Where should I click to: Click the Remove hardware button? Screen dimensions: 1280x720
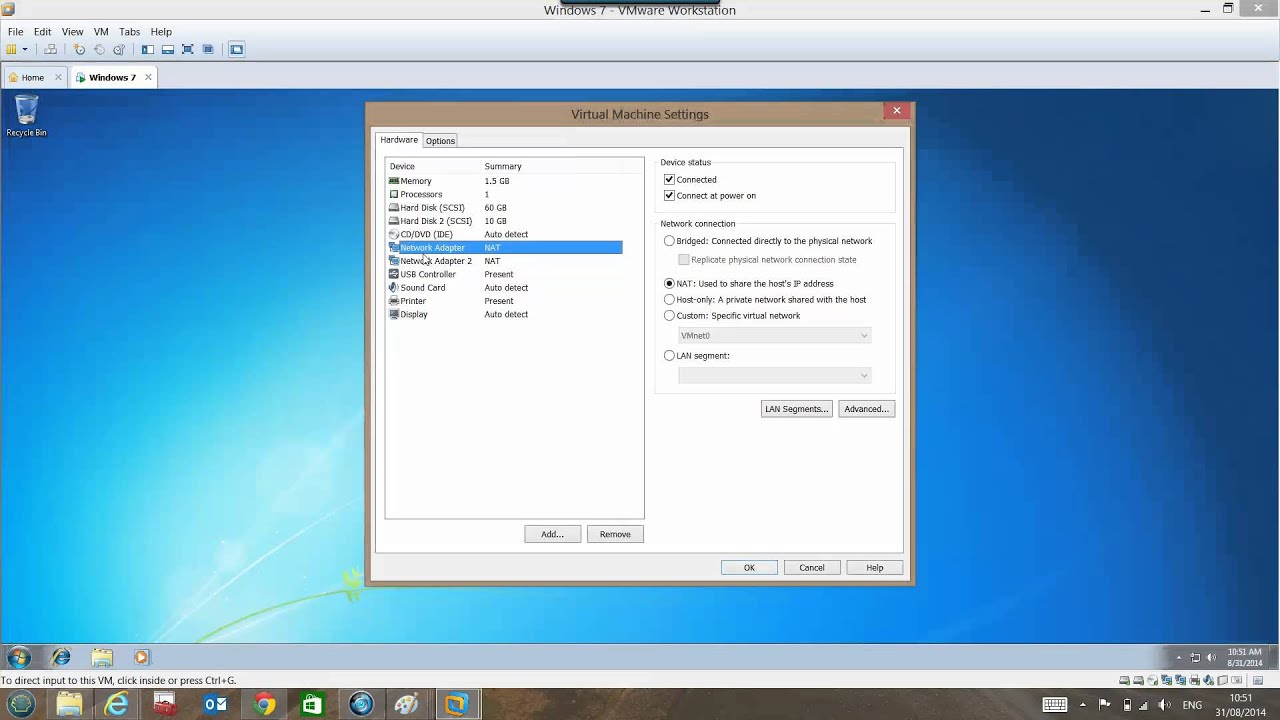[x=615, y=534]
